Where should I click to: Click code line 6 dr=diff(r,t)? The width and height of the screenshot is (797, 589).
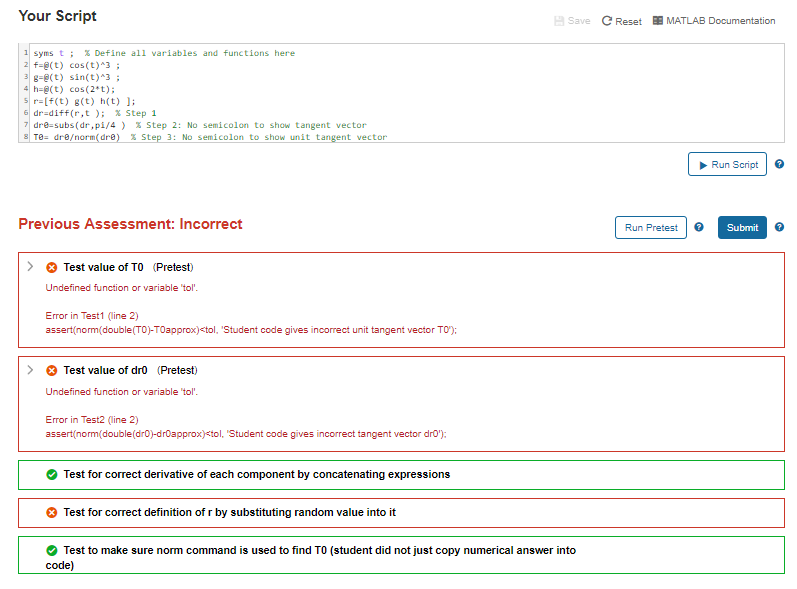pyautogui.click(x=95, y=113)
